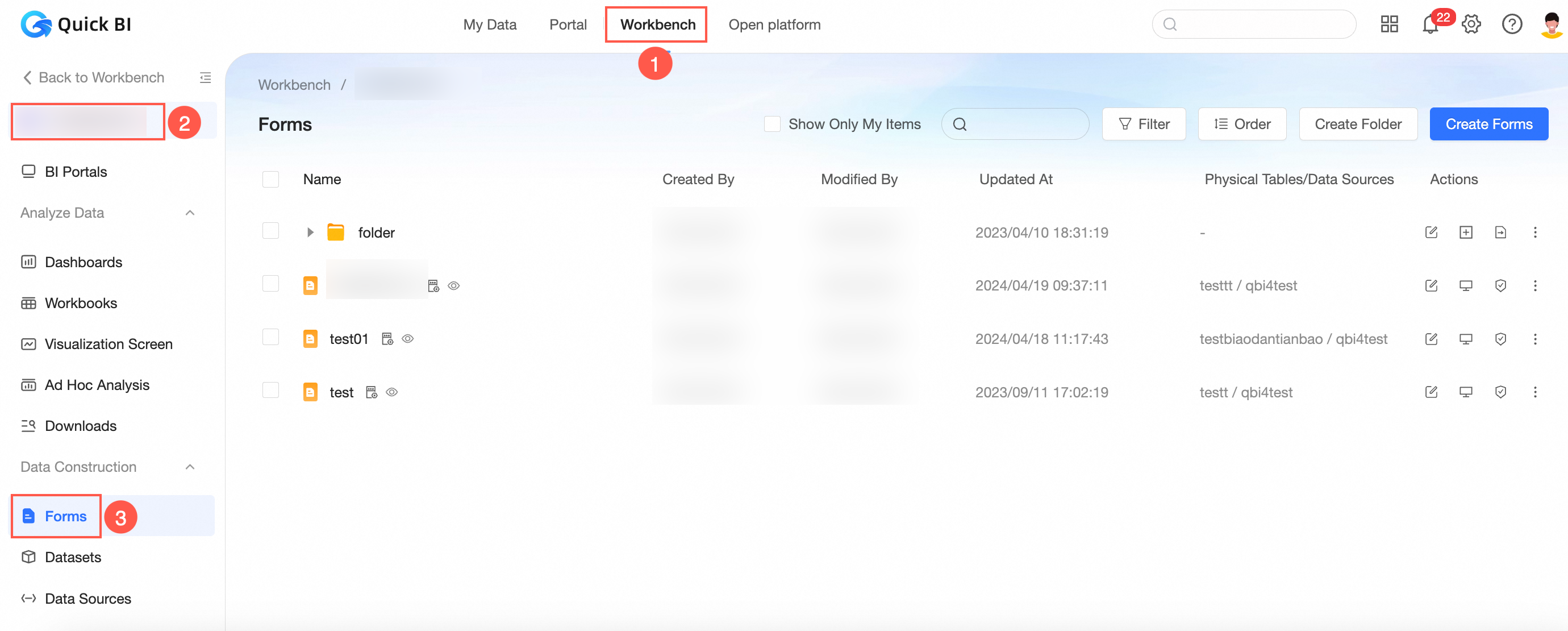Click the help question mark icon
This screenshot has height=631, width=1568.
click(1511, 25)
